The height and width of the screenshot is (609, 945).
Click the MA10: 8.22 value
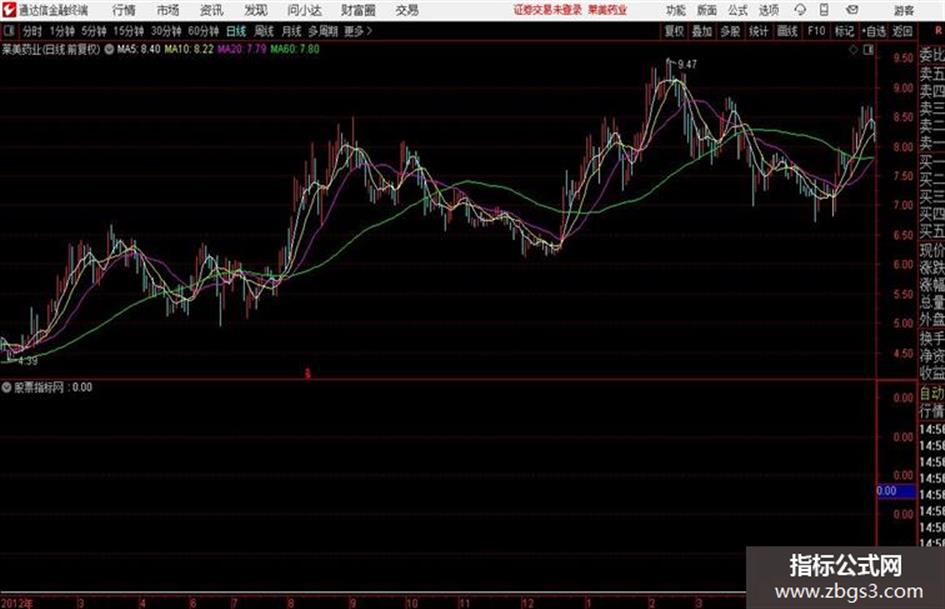189,49
